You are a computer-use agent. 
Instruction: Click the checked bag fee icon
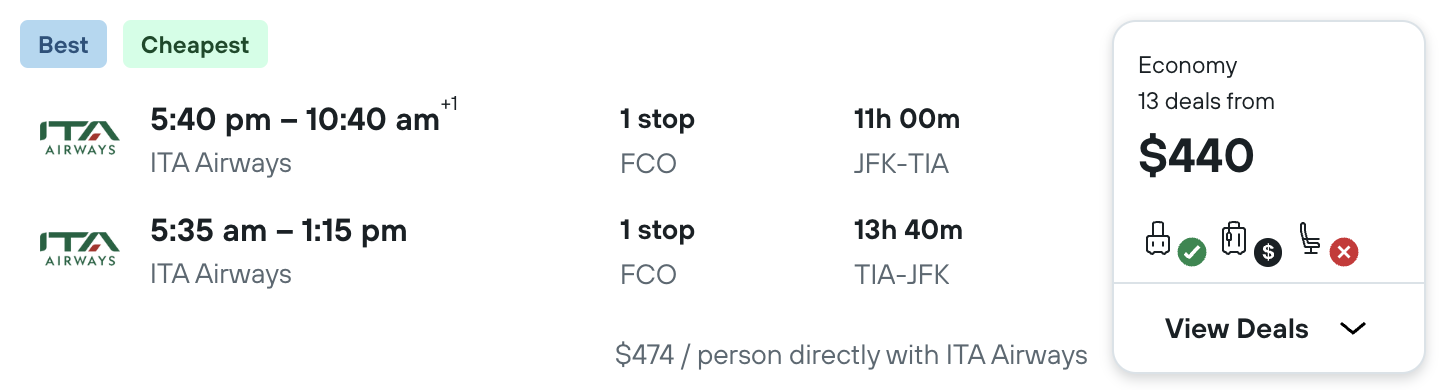coord(1235,239)
